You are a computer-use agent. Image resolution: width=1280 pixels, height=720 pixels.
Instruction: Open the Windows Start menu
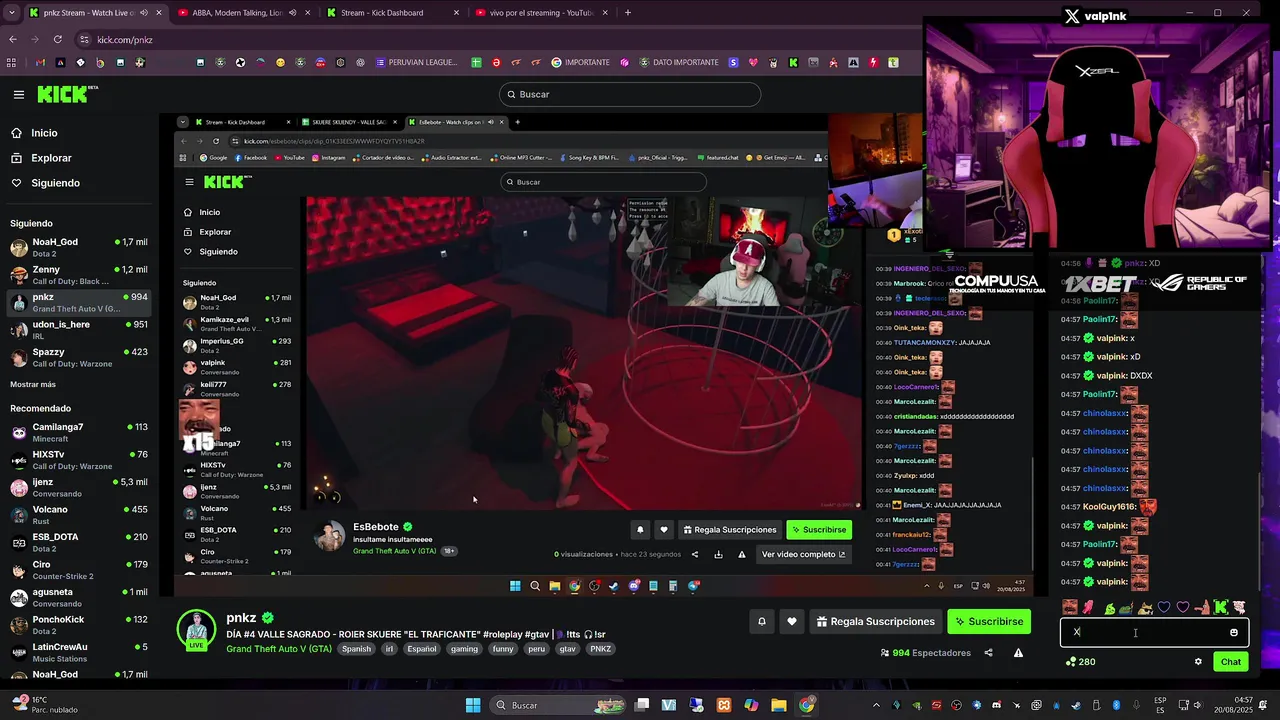tap(473, 705)
